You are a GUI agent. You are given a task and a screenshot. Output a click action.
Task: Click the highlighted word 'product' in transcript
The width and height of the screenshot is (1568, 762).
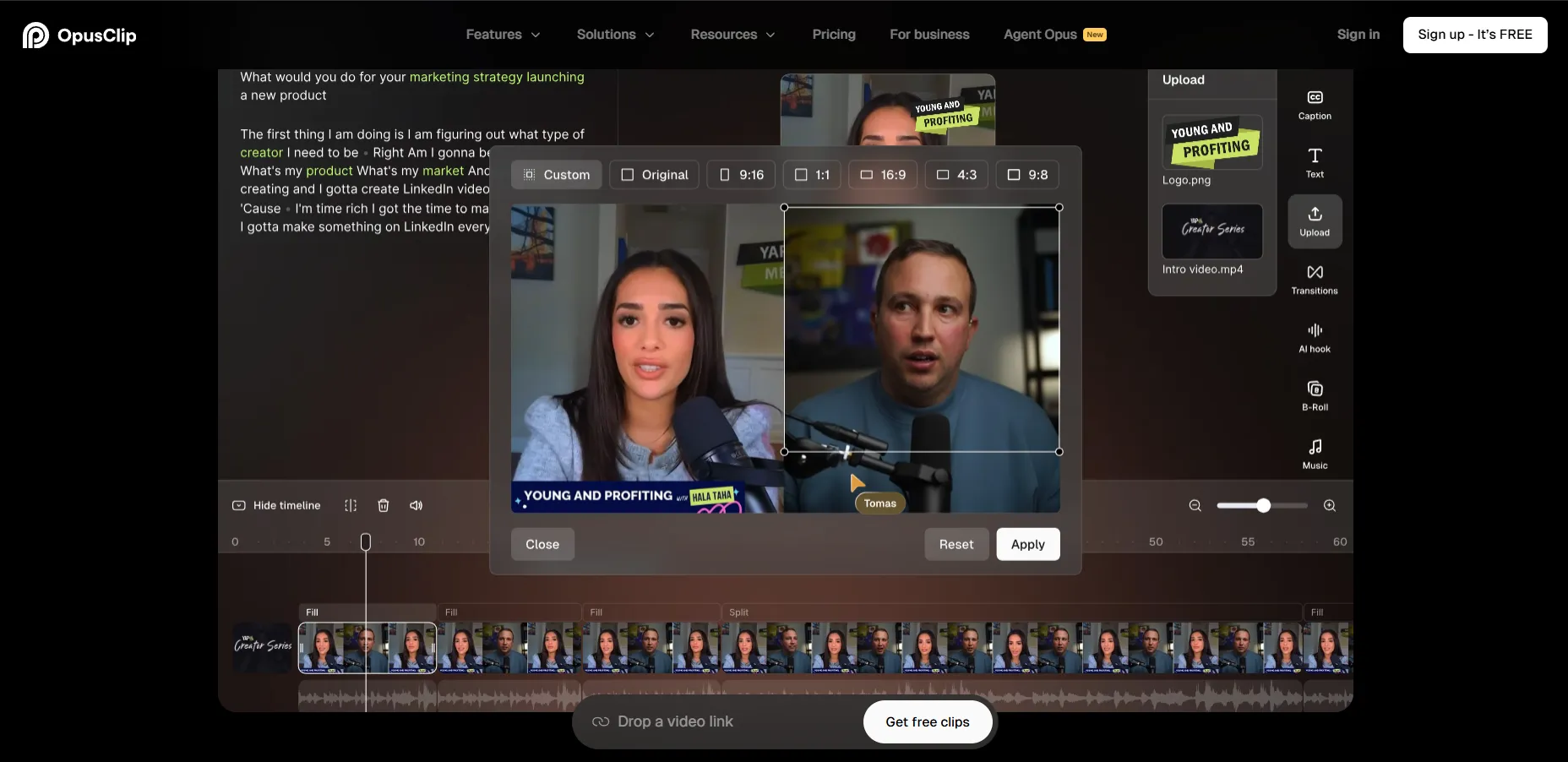(329, 171)
